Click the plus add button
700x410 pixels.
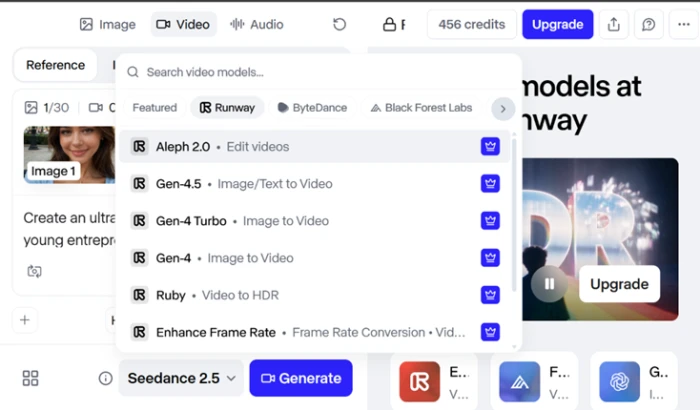[25, 320]
